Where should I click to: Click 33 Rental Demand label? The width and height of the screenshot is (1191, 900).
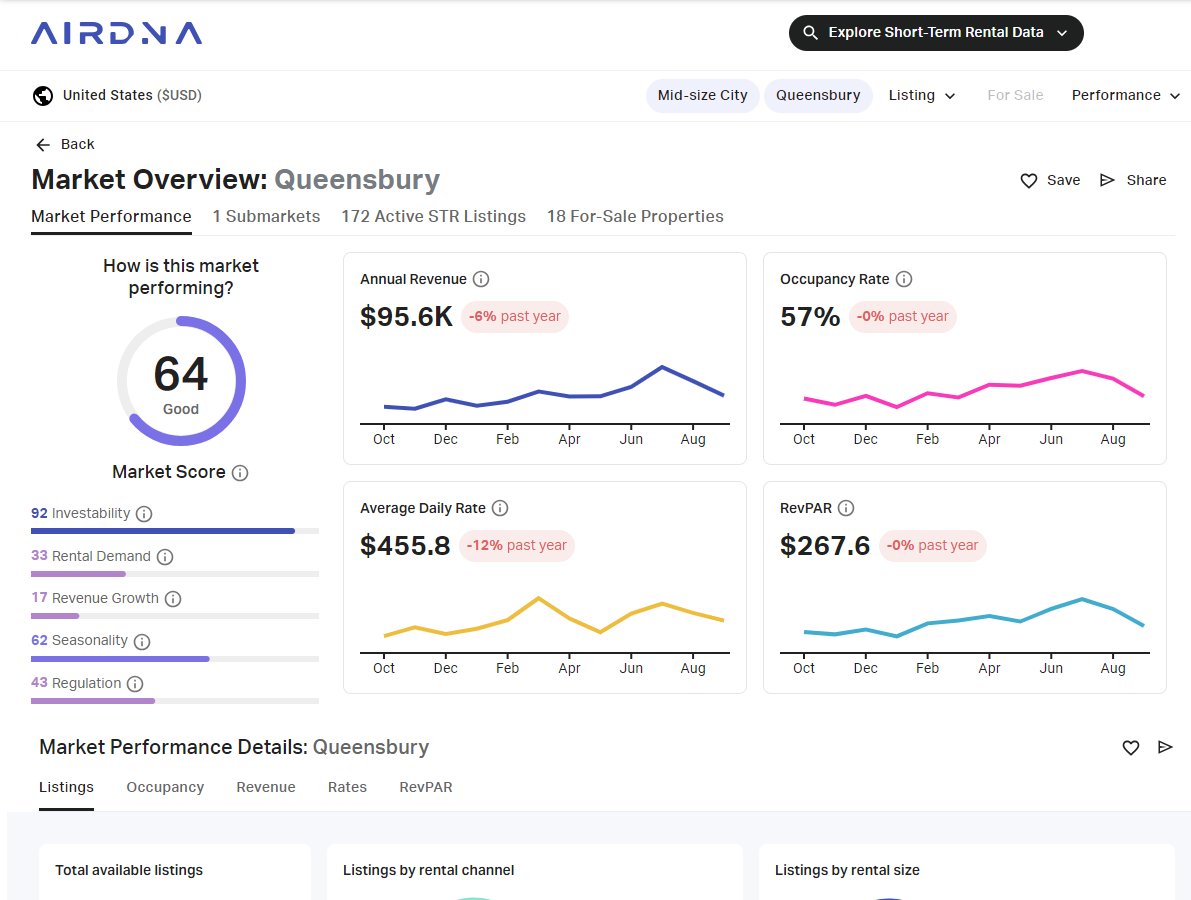point(91,556)
